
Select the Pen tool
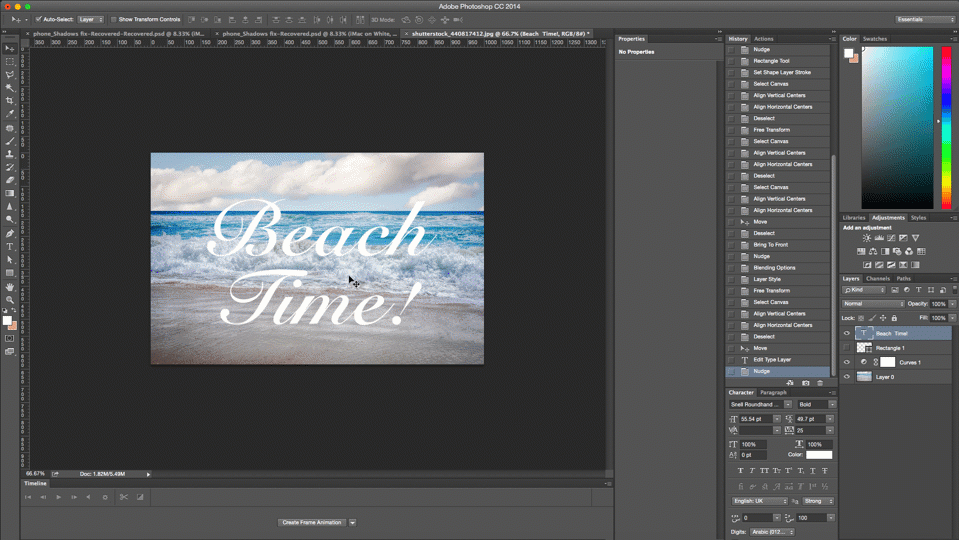[10, 233]
